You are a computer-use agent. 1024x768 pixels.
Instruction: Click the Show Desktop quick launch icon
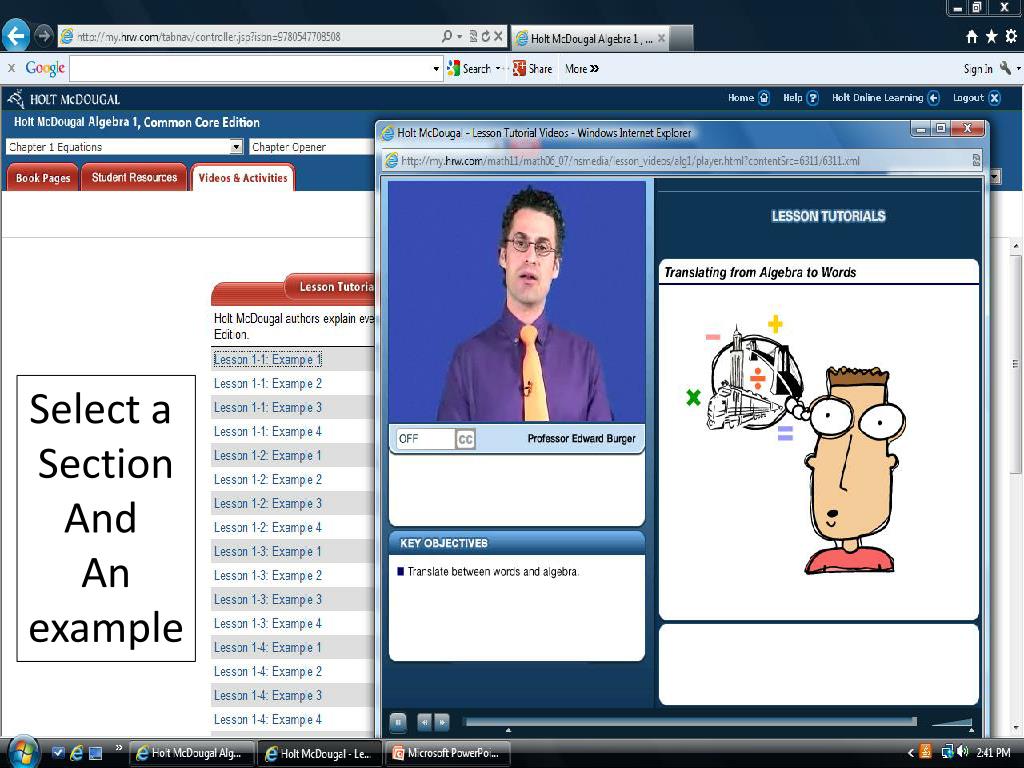pyautogui.click(x=96, y=753)
